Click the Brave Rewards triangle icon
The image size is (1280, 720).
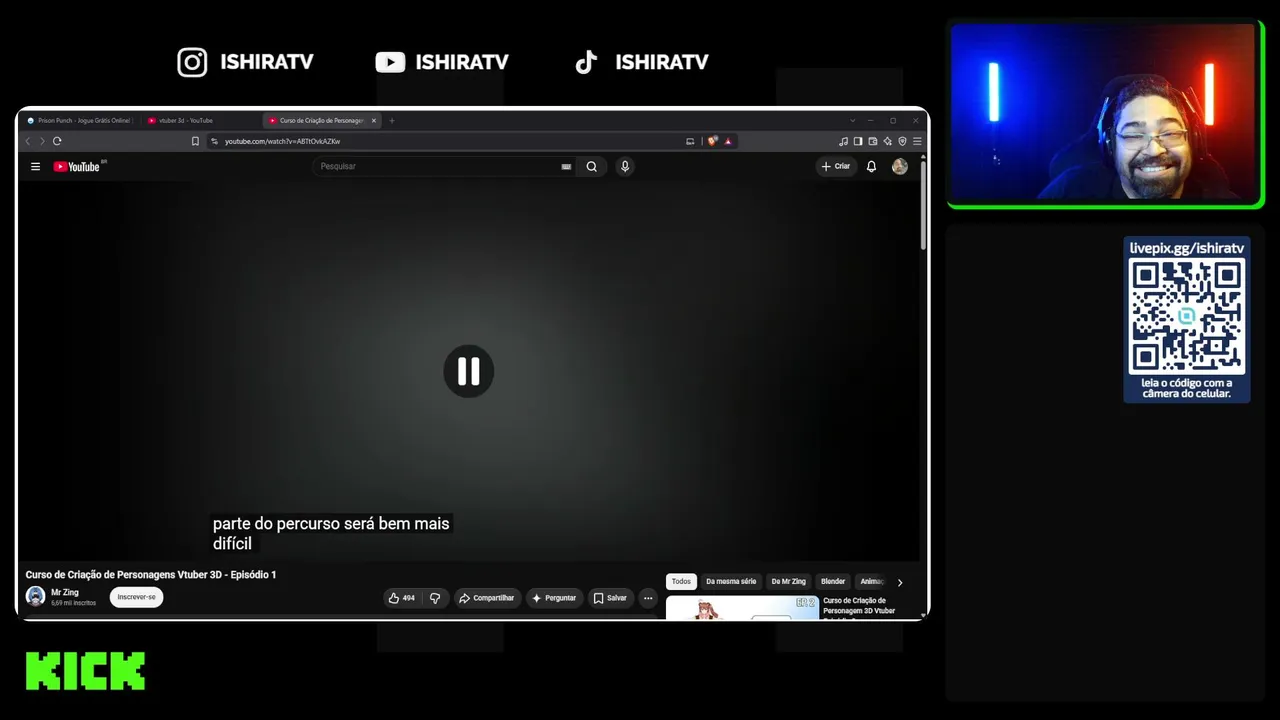click(728, 141)
